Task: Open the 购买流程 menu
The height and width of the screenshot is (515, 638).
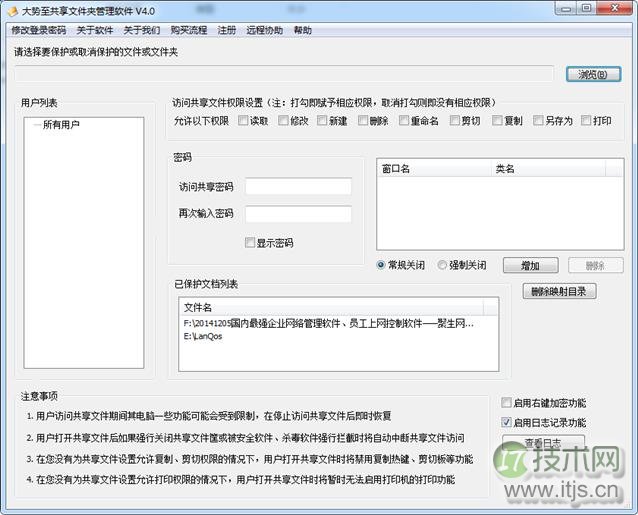Action: coord(189,30)
